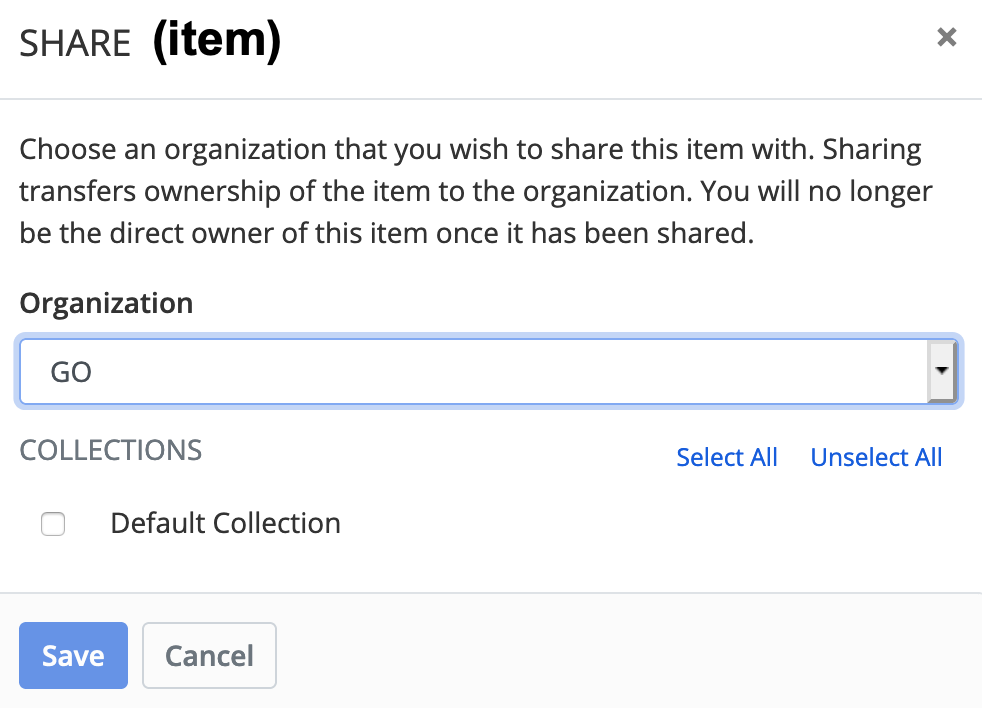This screenshot has height=708, width=982.
Task: Choose Select All for collections
Action: (727, 457)
